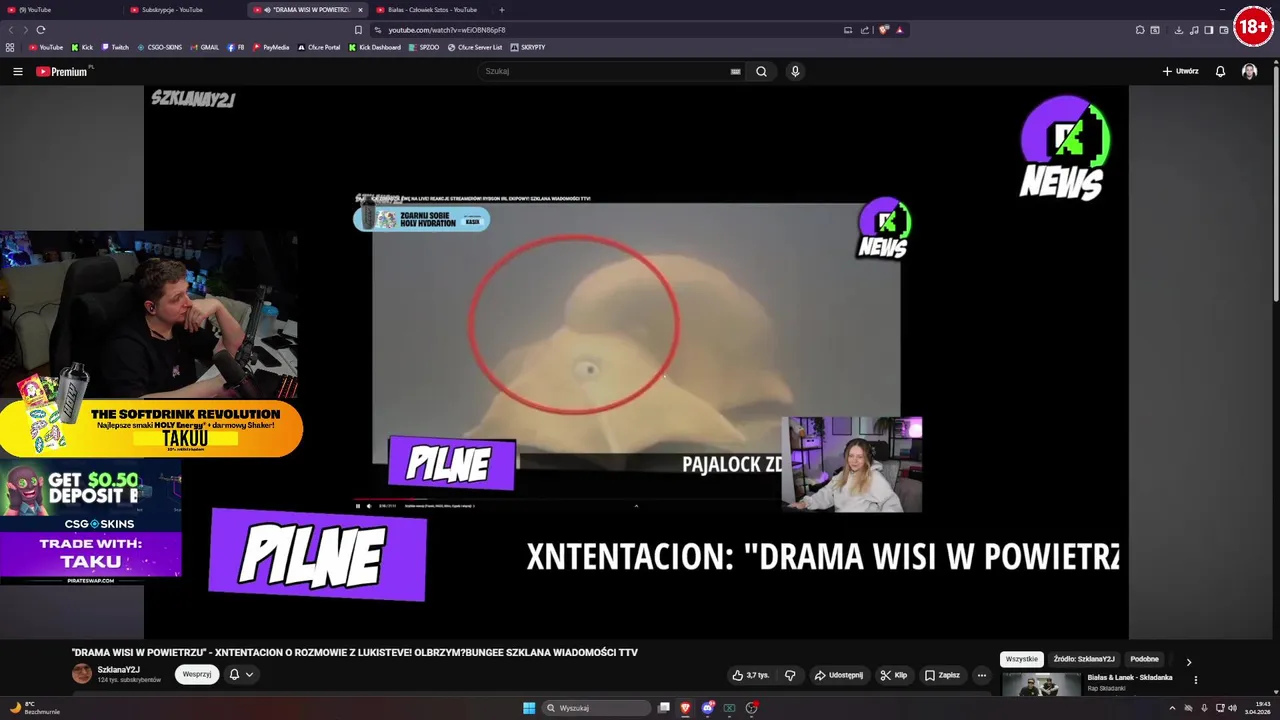Select the "Wszystkie" filter chip
The height and width of the screenshot is (720, 1280).
pyautogui.click(x=1022, y=659)
